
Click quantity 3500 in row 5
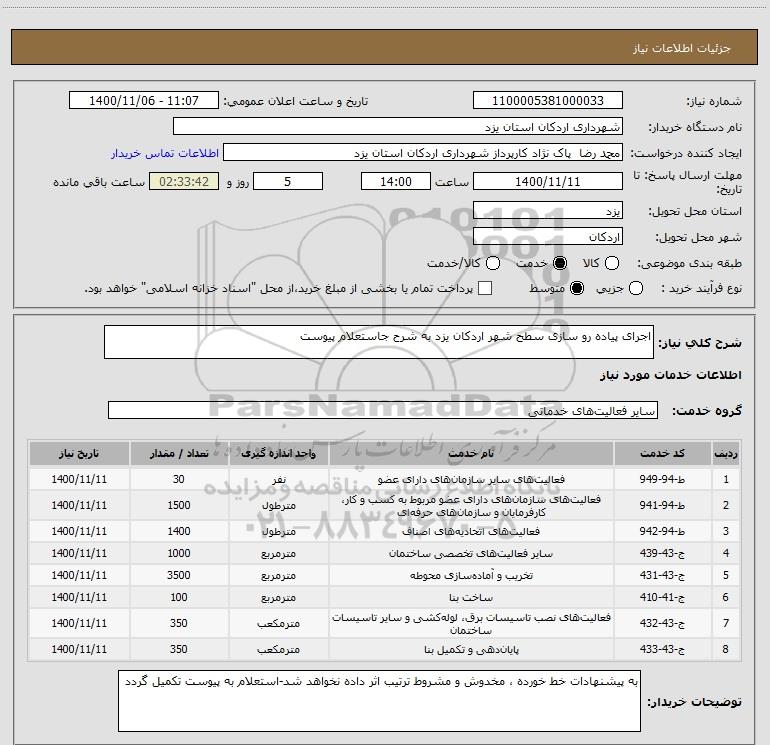click(x=179, y=576)
